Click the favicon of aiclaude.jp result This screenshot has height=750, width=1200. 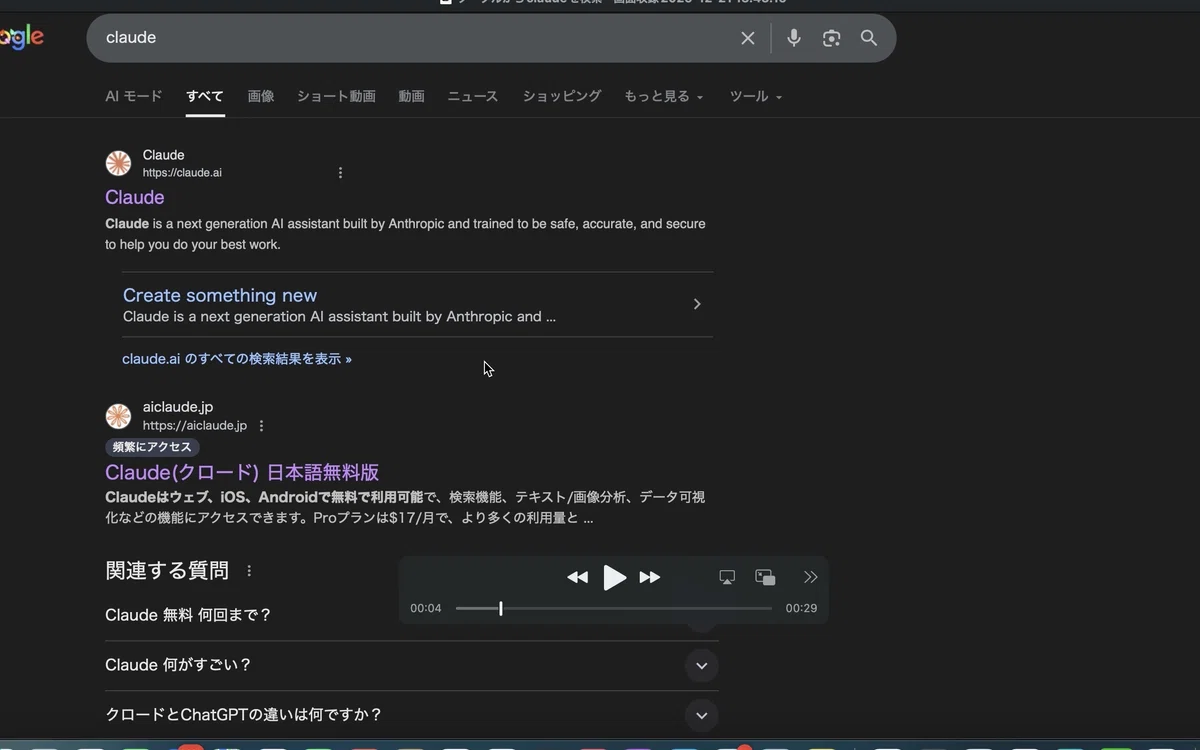[119, 416]
